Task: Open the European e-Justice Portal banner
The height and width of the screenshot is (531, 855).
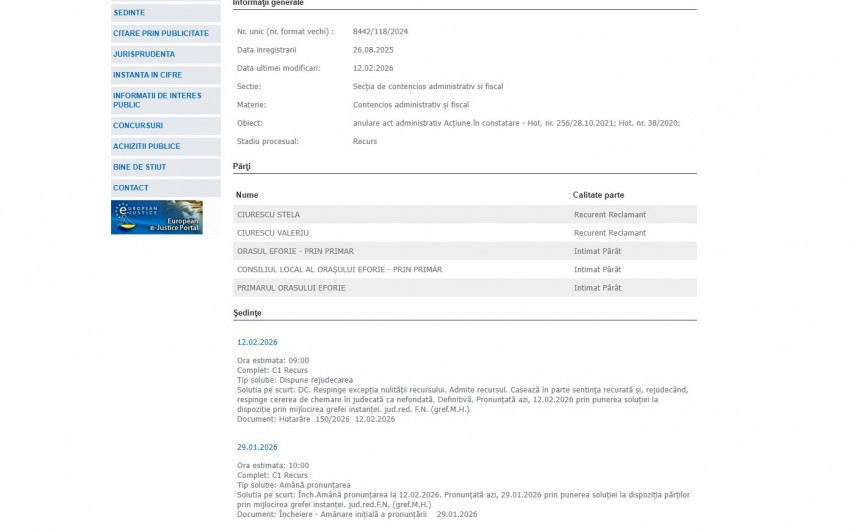Action: 157,217
